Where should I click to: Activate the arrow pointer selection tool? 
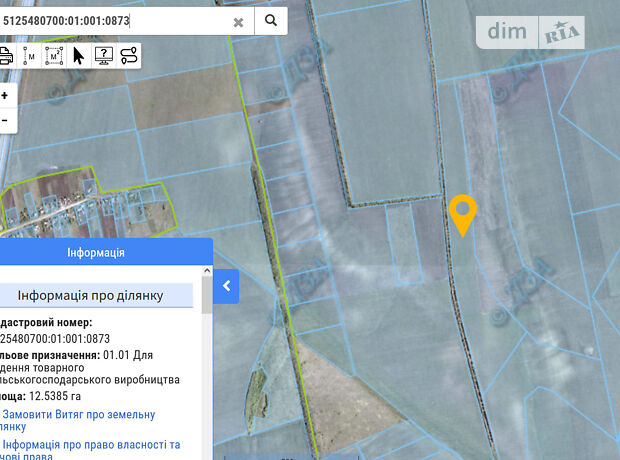point(79,55)
